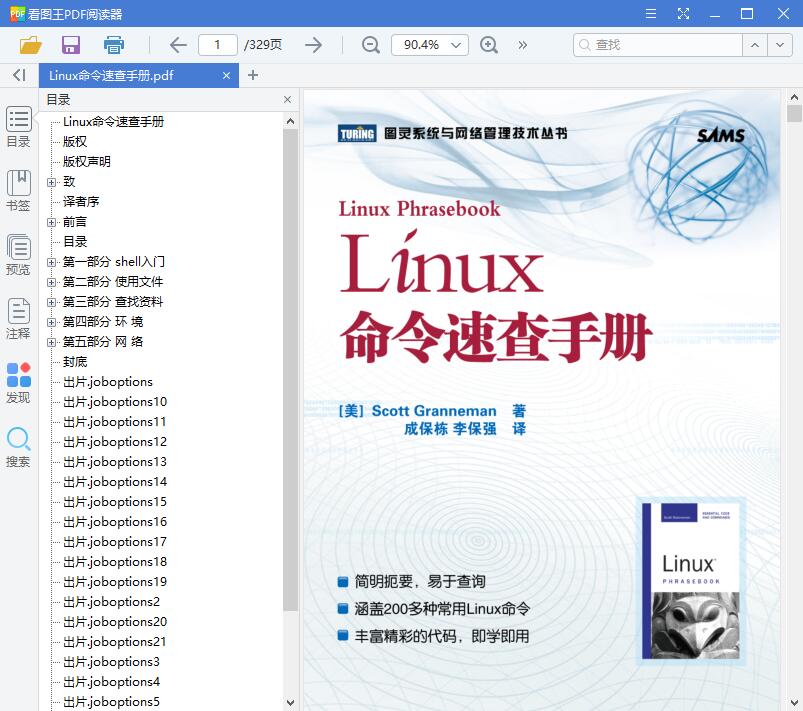Select 出片.joboptions19 in the outline

tap(115, 582)
